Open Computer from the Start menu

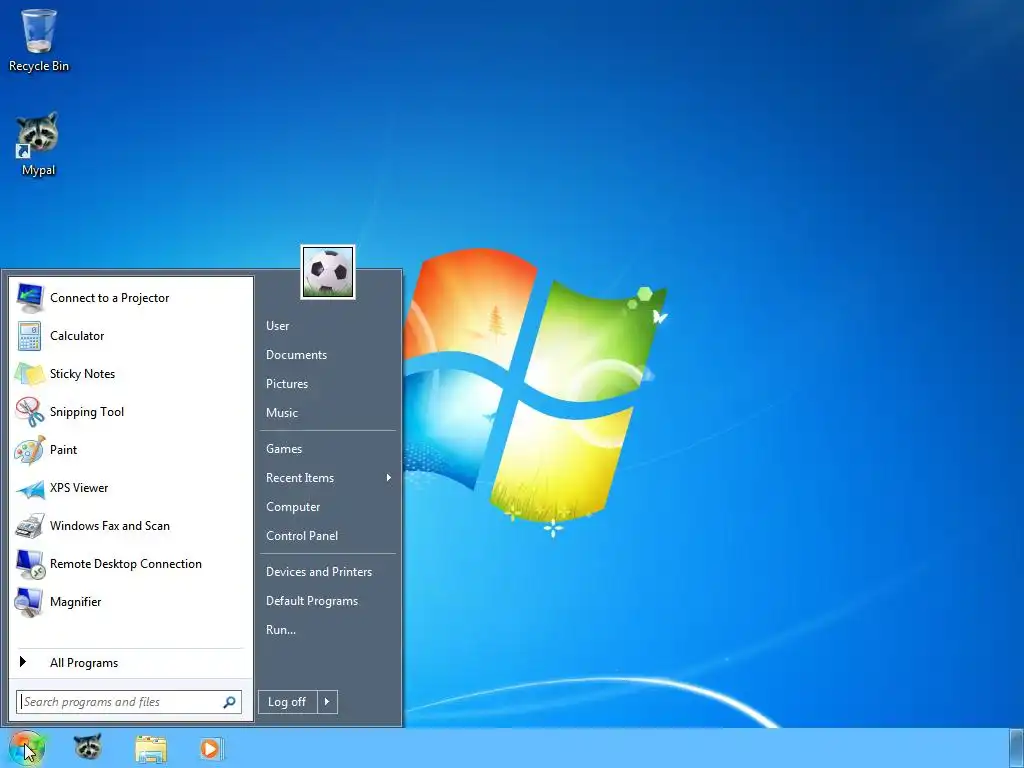[293, 507]
